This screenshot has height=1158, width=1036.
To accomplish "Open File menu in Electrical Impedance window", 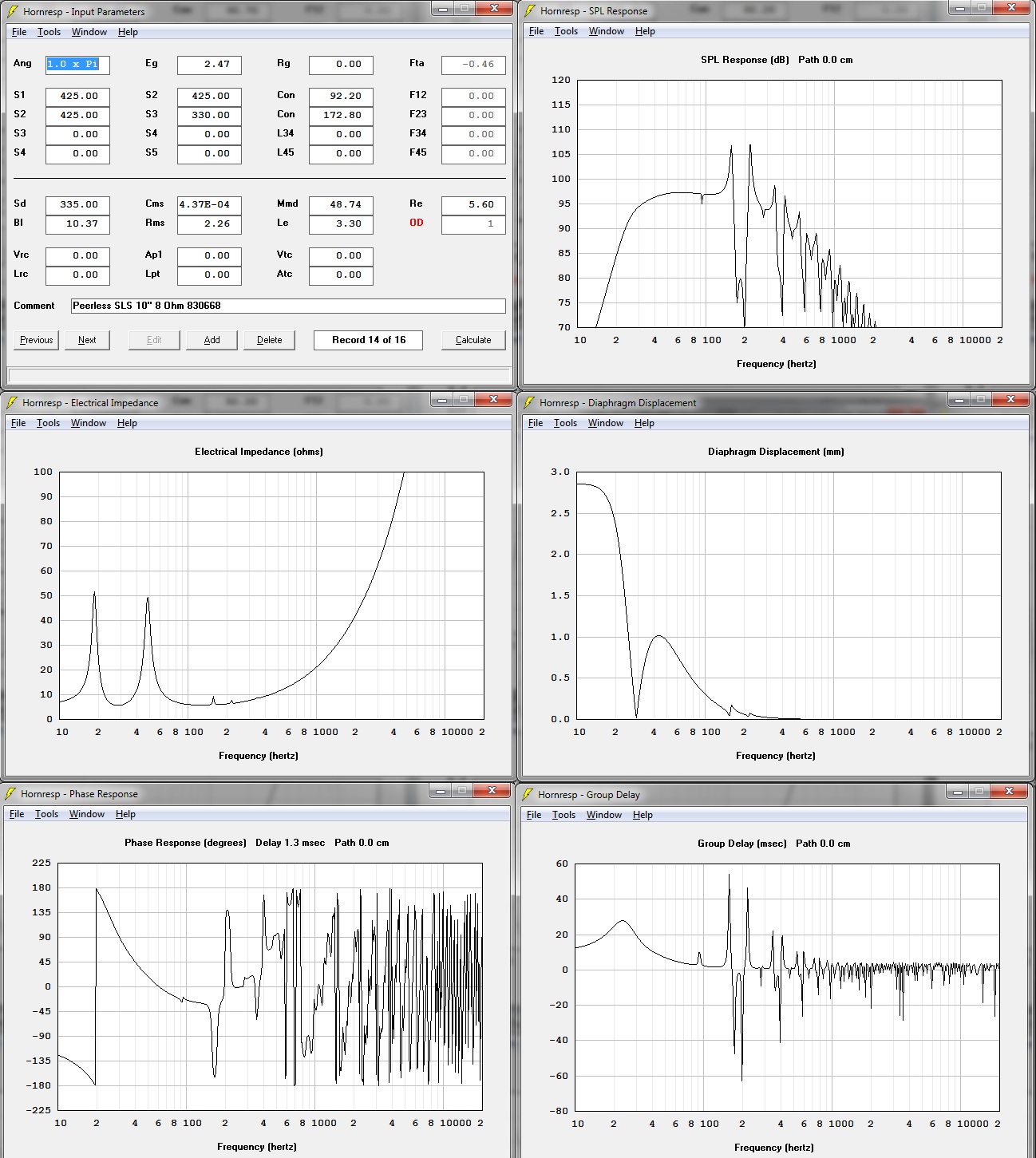I will (x=18, y=423).
